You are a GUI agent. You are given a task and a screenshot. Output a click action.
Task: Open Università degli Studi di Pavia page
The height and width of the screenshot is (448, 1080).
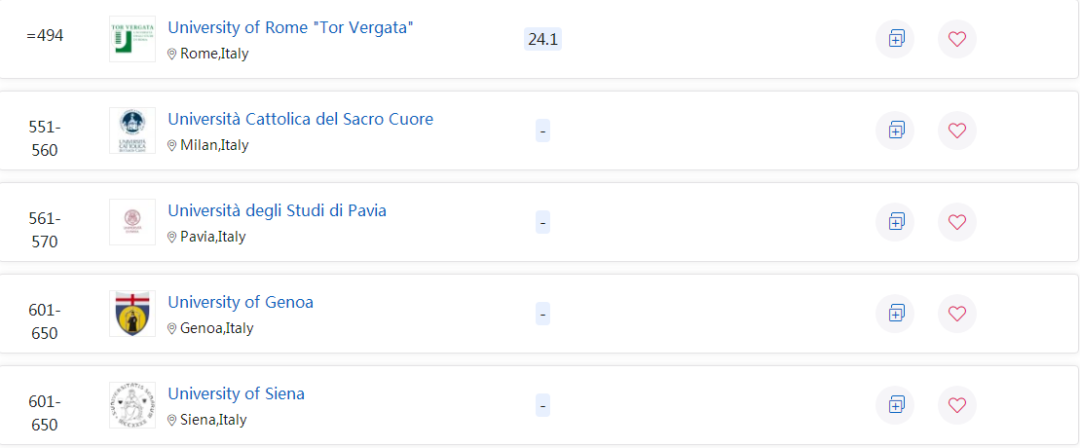[x=277, y=211]
